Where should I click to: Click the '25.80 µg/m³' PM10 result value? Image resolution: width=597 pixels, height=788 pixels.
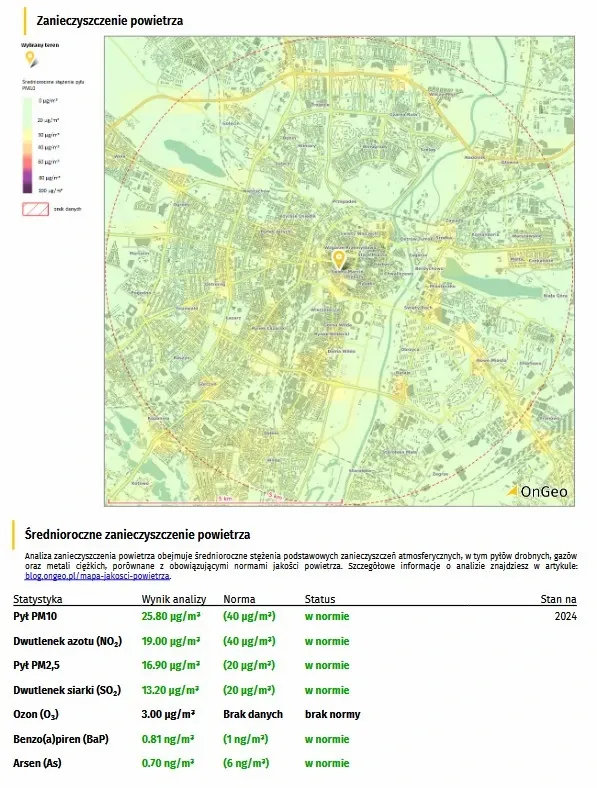(x=171, y=616)
